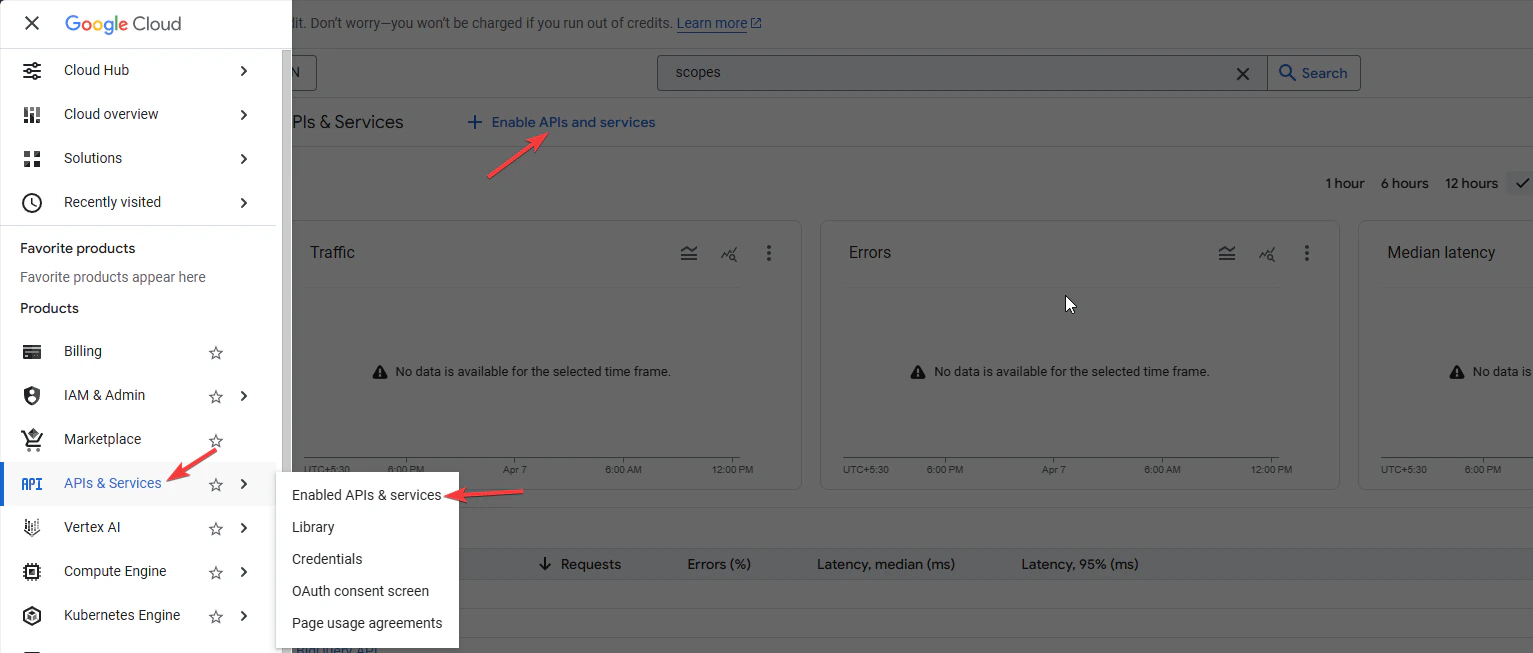Open the Library submenu item
Viewport: 1533px width, 653px height.
367,527
